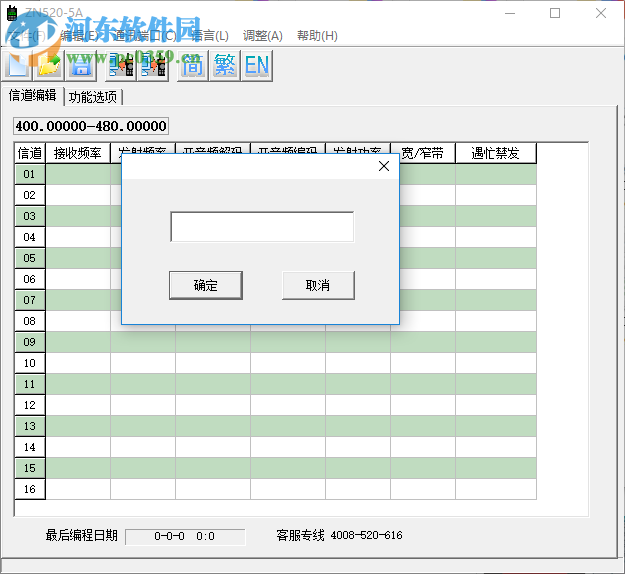Open the 语言(L) menu
The height and width of the screenshot is (574, 625).
[210, 36]
